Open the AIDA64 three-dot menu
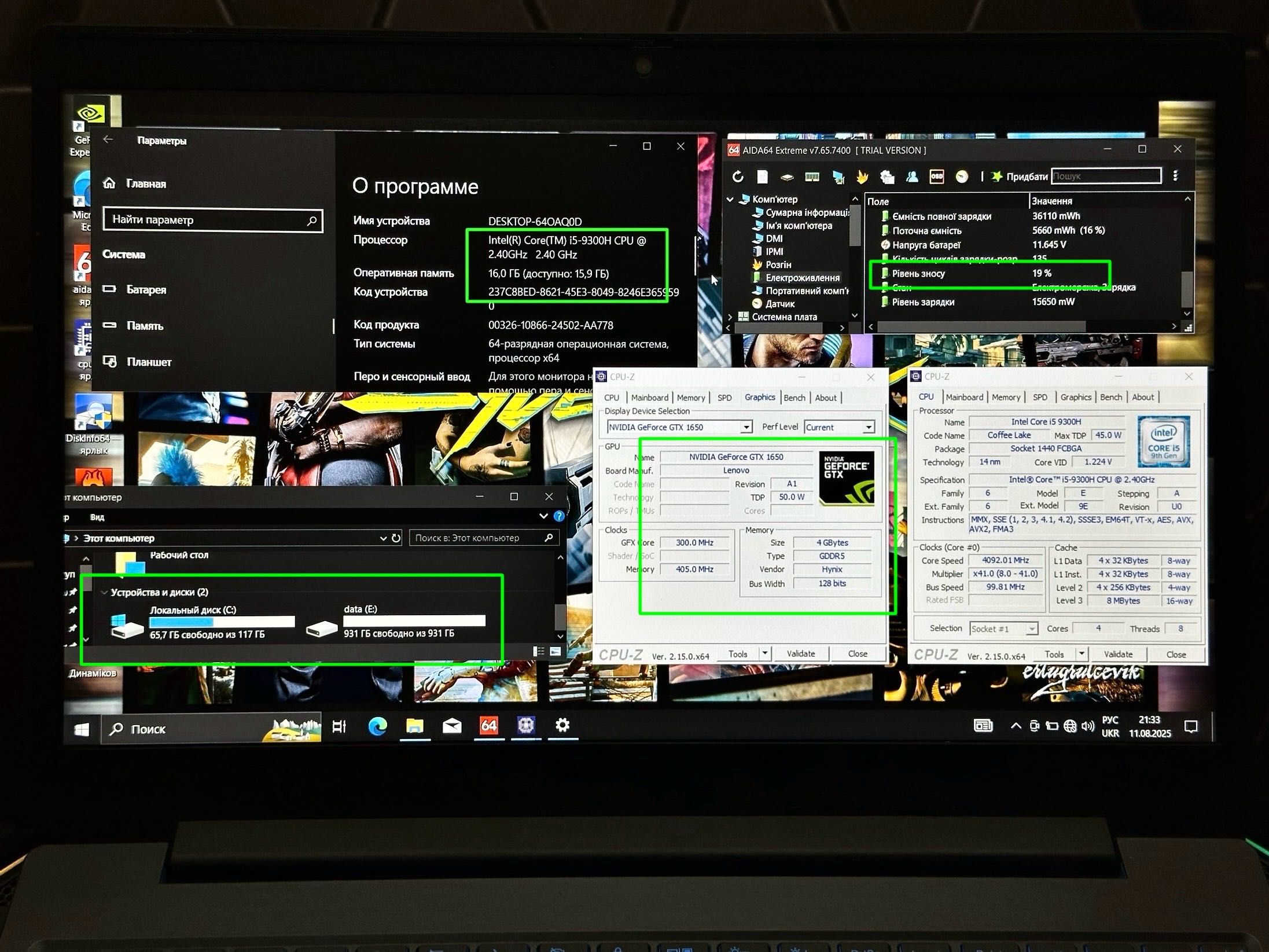Image resolution: width=1269 pixels, height=952 pixels. click(1175, 175)
